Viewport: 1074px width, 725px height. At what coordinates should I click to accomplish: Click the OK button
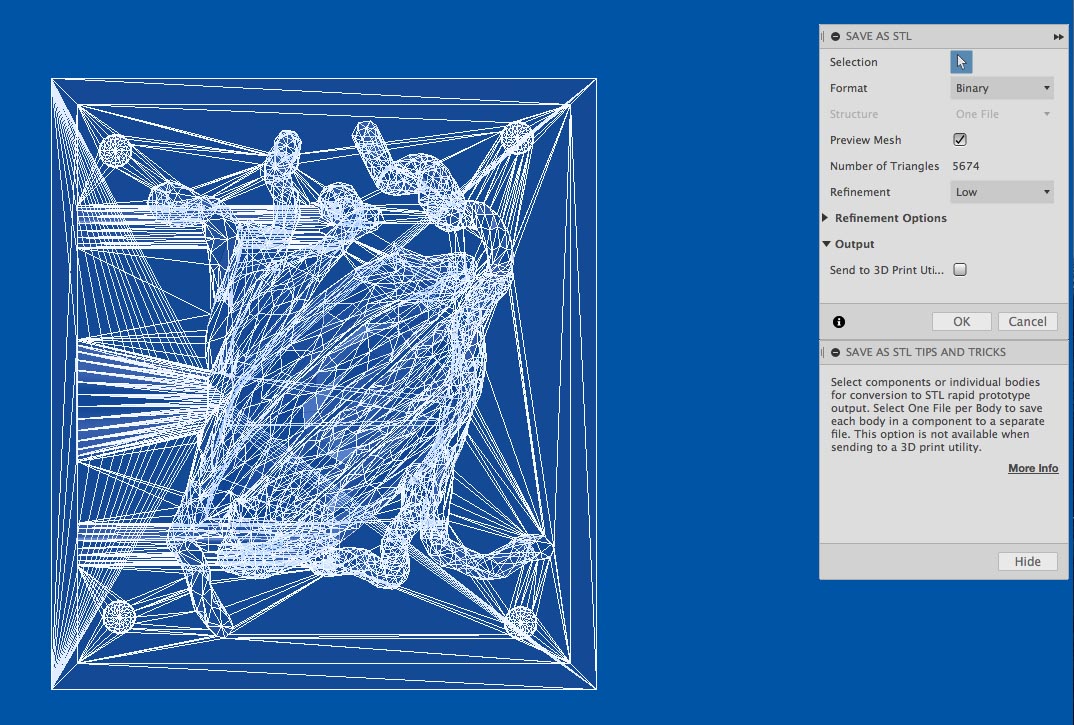(x=962, y=322)
